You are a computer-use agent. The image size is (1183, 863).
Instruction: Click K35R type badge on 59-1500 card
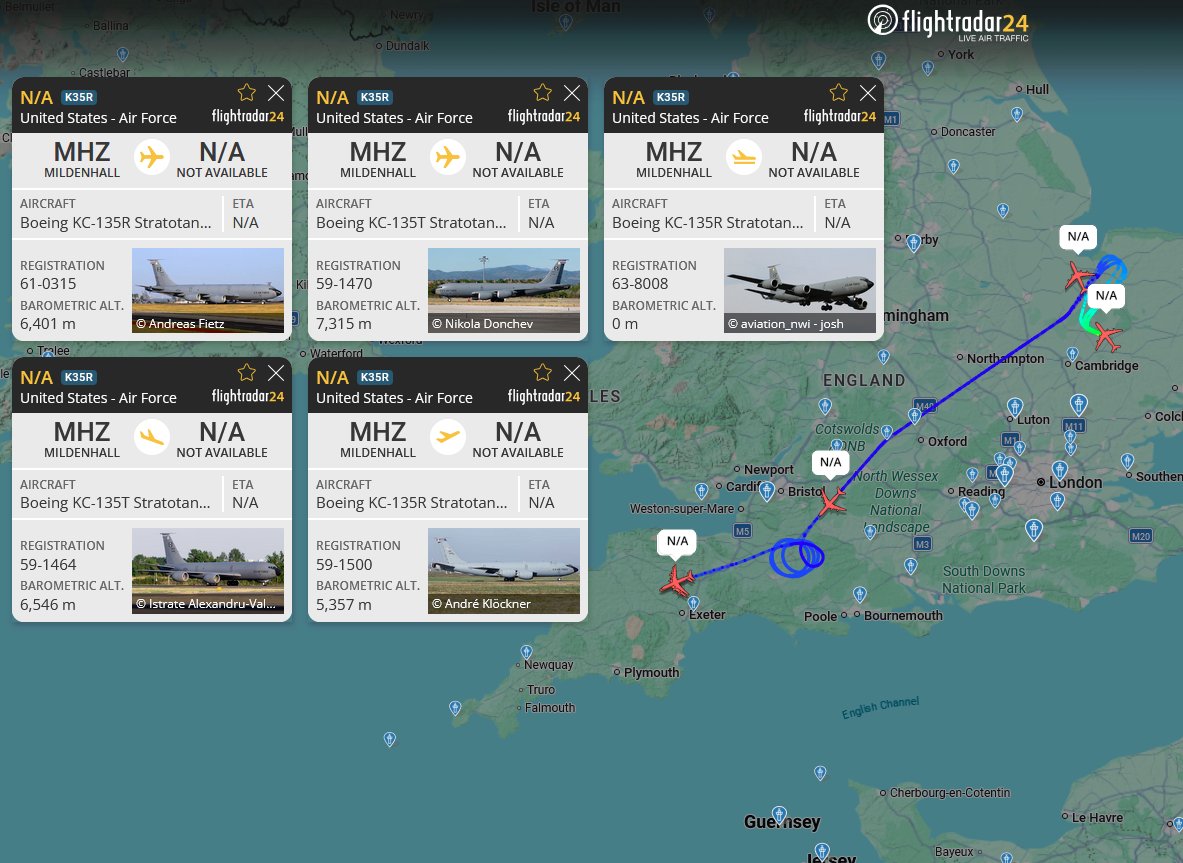pyautogui.click(x=374, y=377)
